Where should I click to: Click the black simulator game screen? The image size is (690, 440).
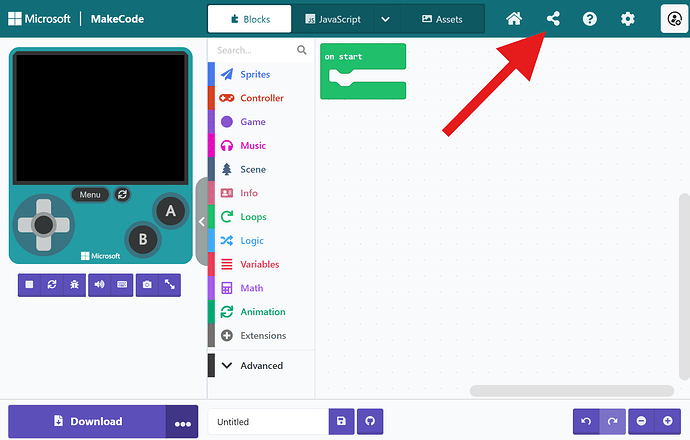coord(100,118)
